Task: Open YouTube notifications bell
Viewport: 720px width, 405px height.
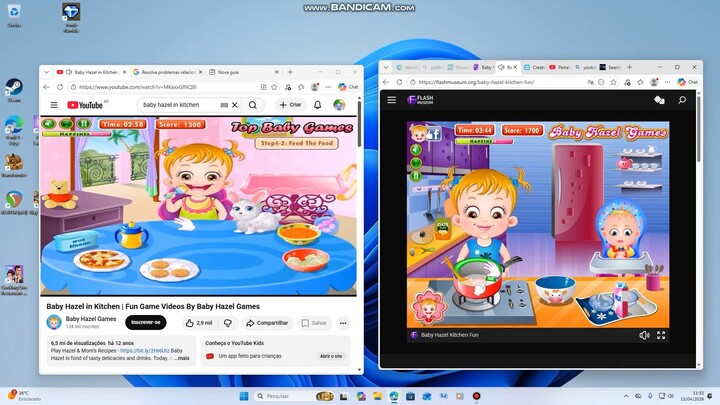Action: (318, 105)
